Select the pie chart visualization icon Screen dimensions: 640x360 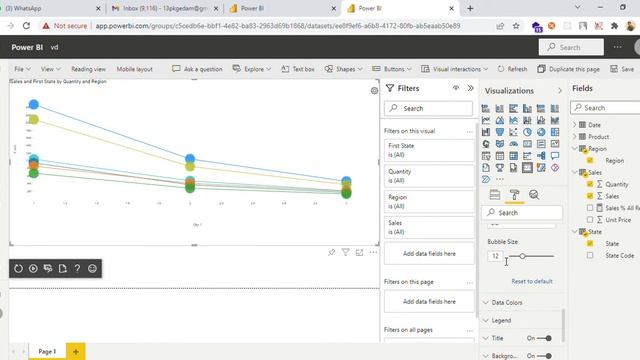[527, 132]
